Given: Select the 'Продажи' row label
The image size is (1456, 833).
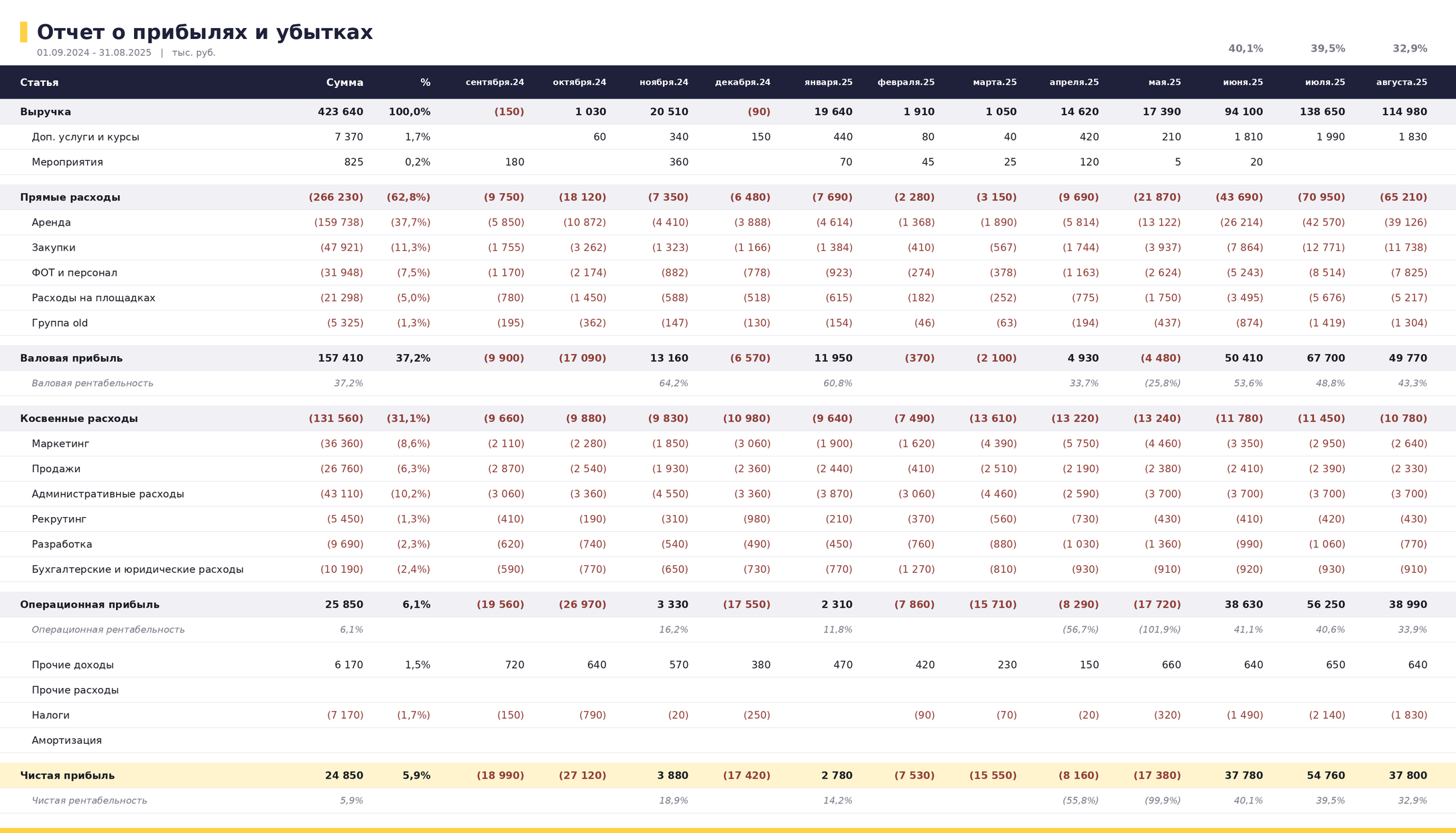Looking at the screenshot, I should tap(56, 469).
